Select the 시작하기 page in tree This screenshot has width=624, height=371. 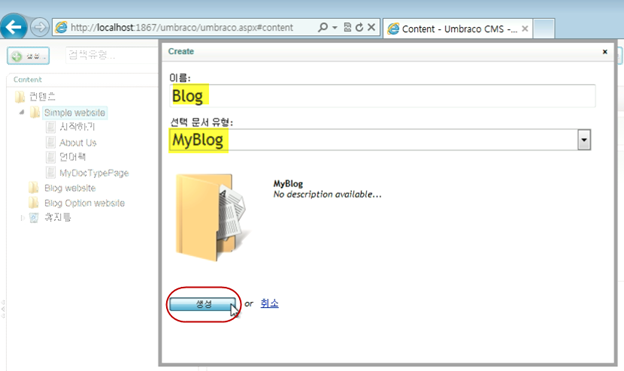(77, 127)
